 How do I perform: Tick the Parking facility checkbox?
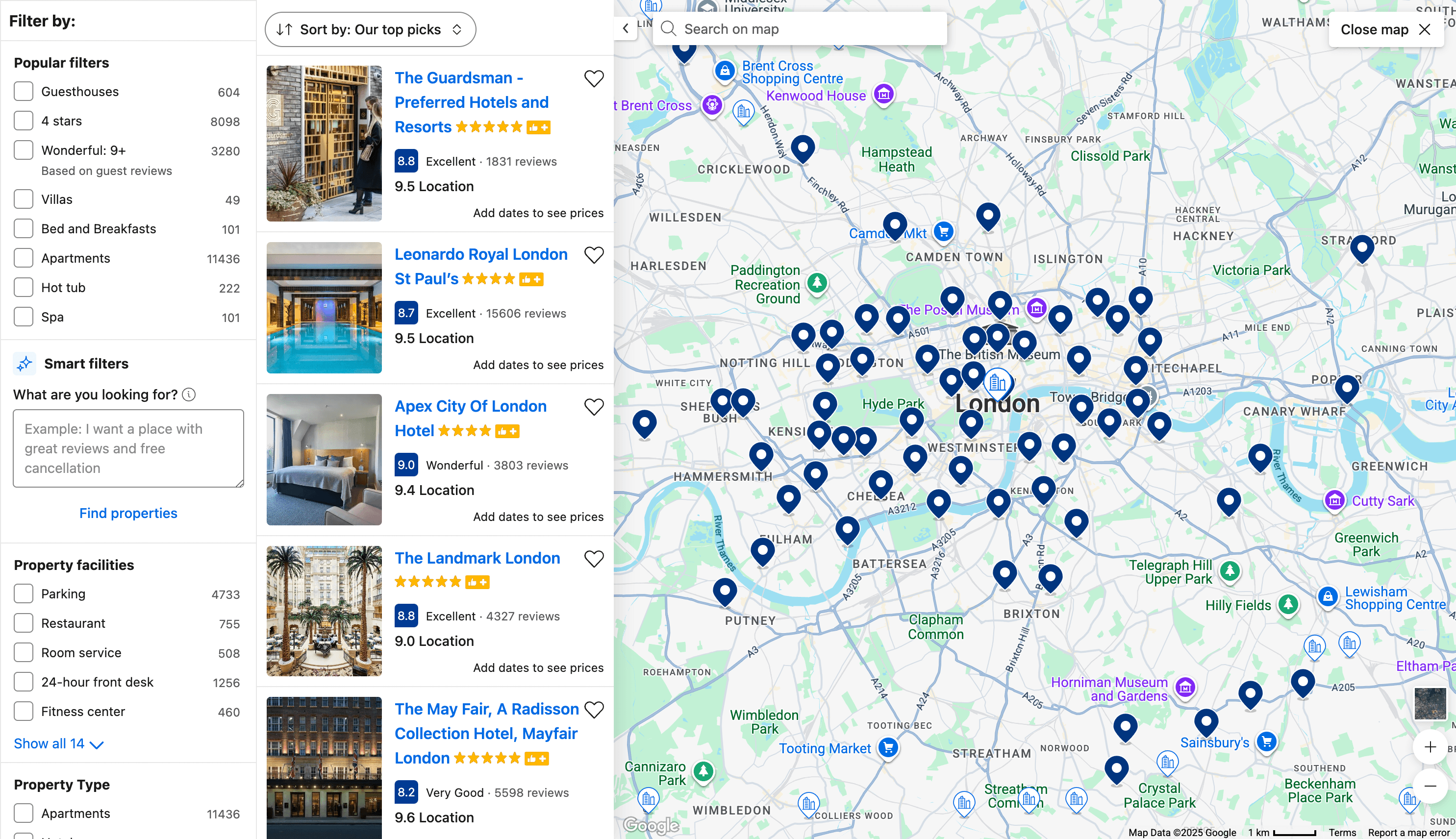tap(24, 594)
